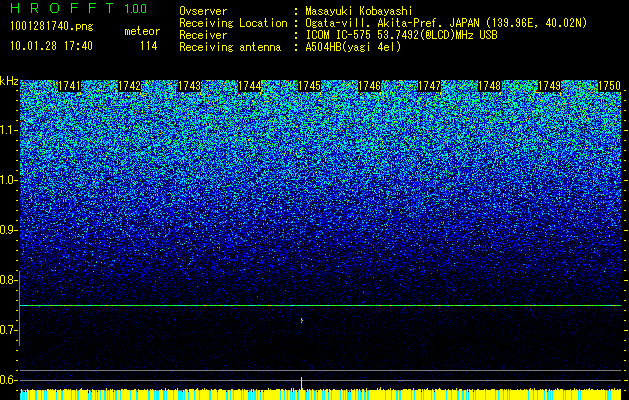This screenshot has height=400, width=629.
Task: Click the 1750 time marker
Action: pos(609,86)
